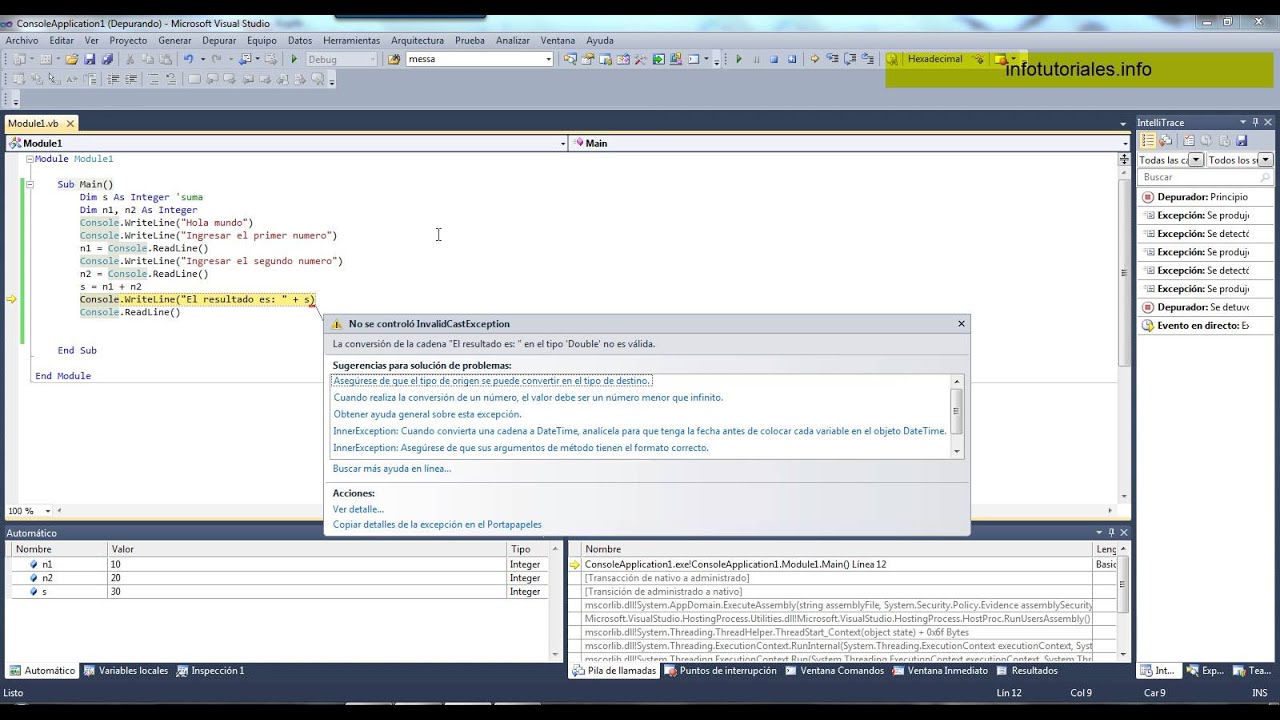This screenshot has width=1280, height=720.
Task: Collapse the Module Module1 outlining region
Action: [30, 159]
